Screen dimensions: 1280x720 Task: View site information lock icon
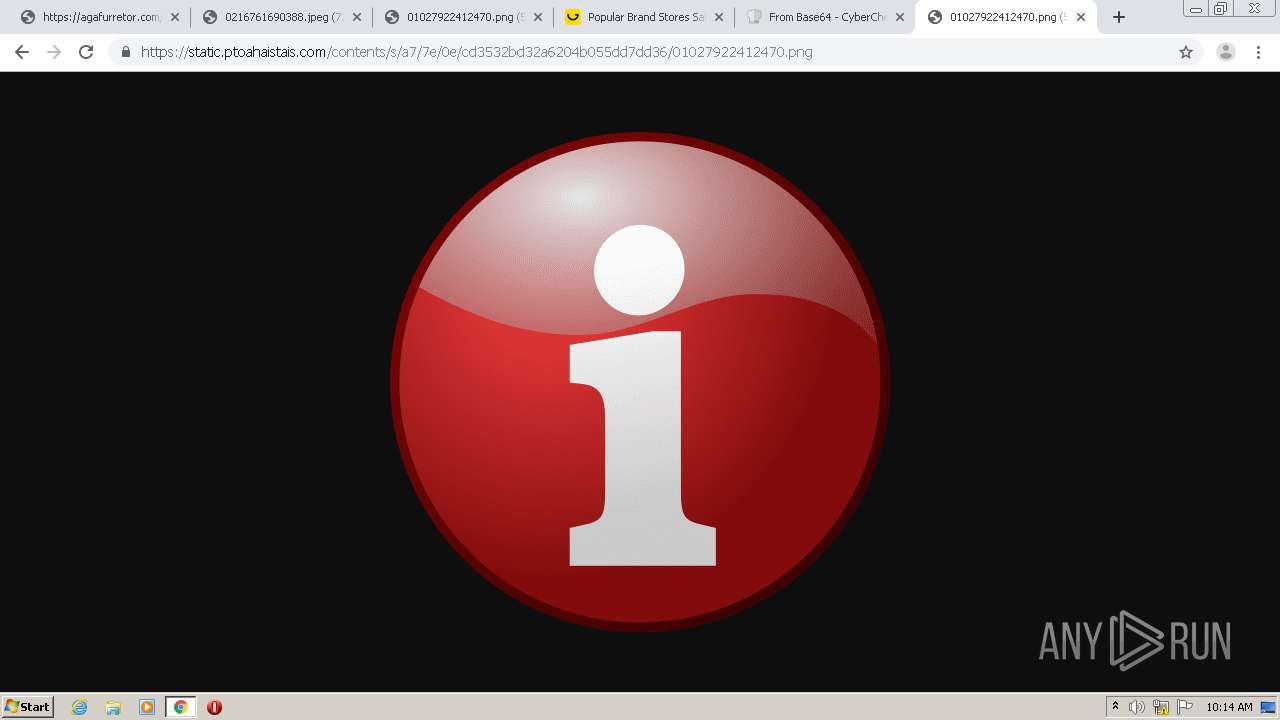click(126, 52)
